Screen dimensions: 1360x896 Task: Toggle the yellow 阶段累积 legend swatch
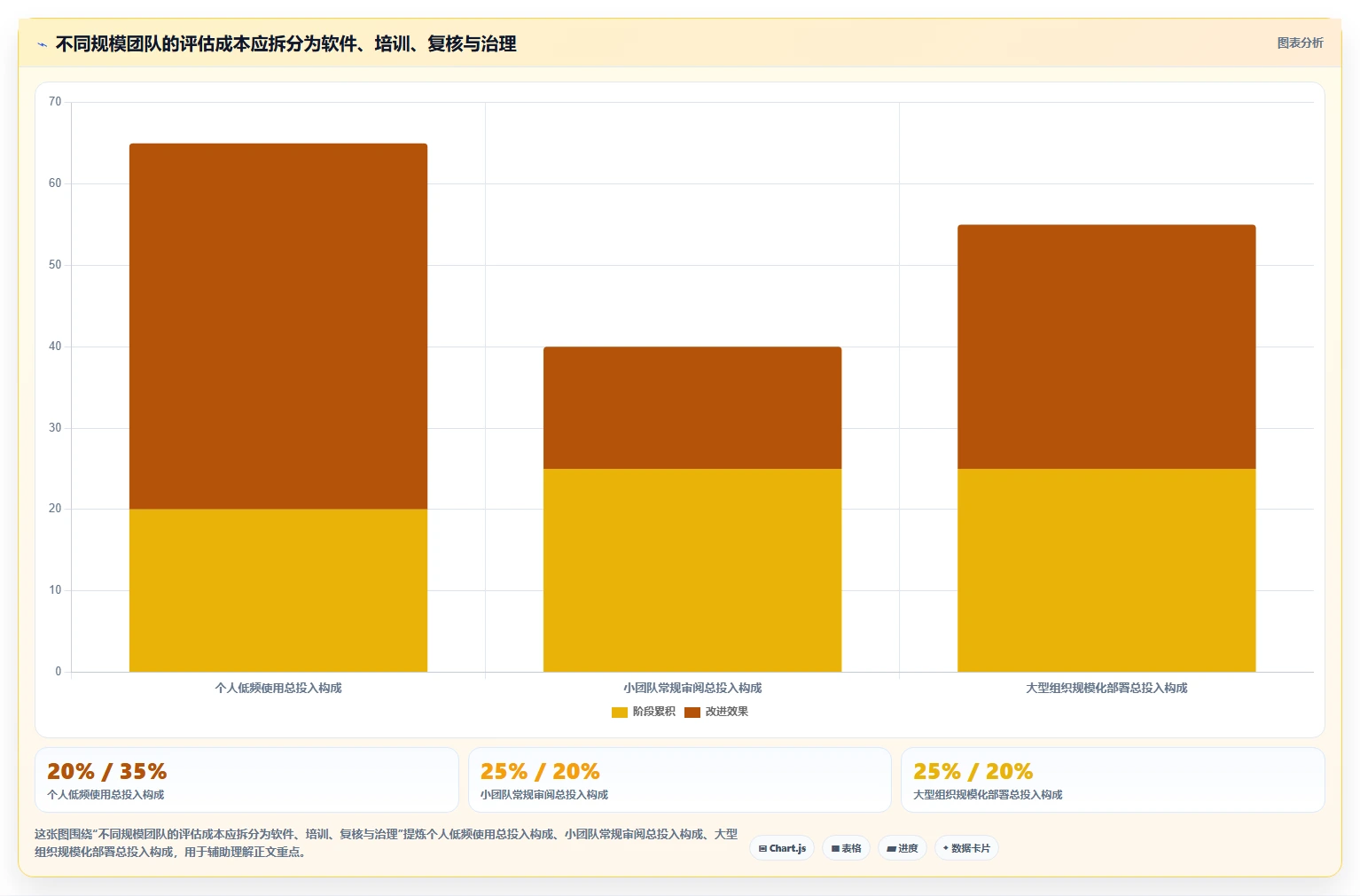620,712
